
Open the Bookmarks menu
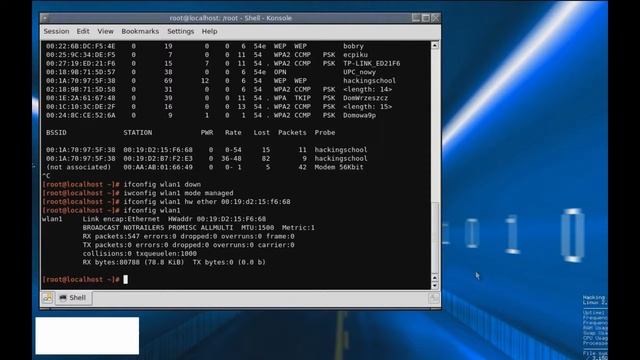(x=140, y=31)
